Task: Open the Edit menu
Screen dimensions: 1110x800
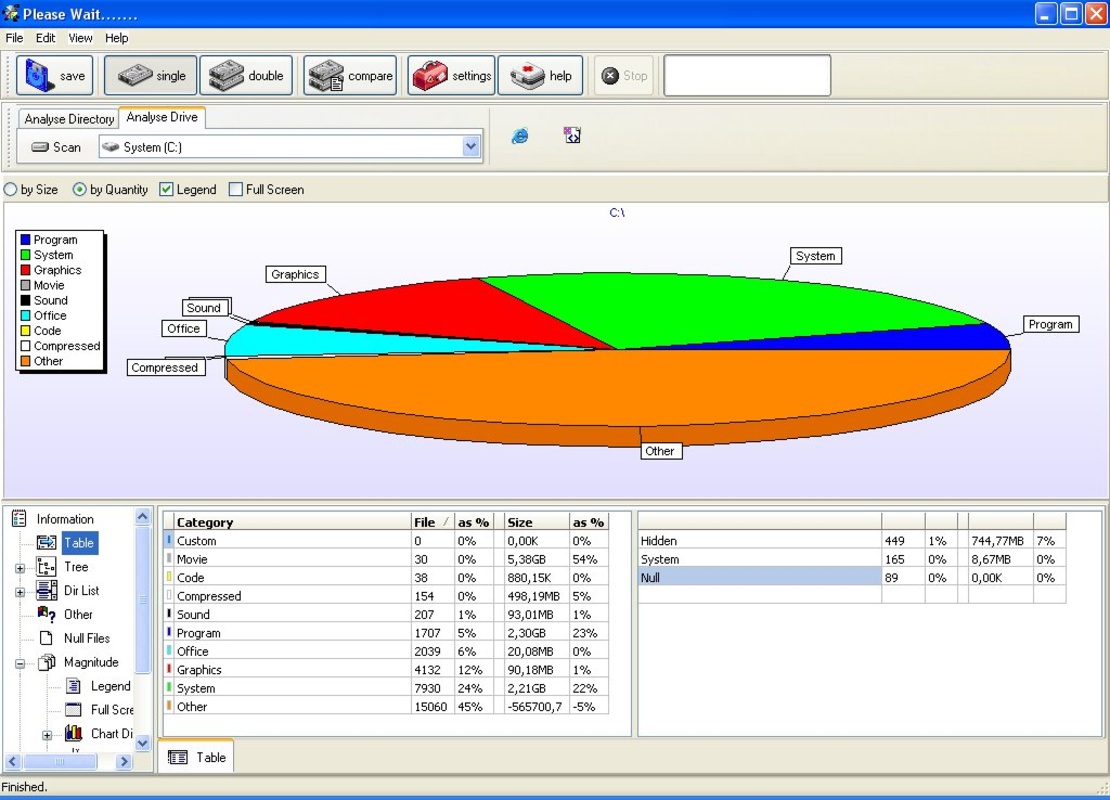Action: pos(45,38)
